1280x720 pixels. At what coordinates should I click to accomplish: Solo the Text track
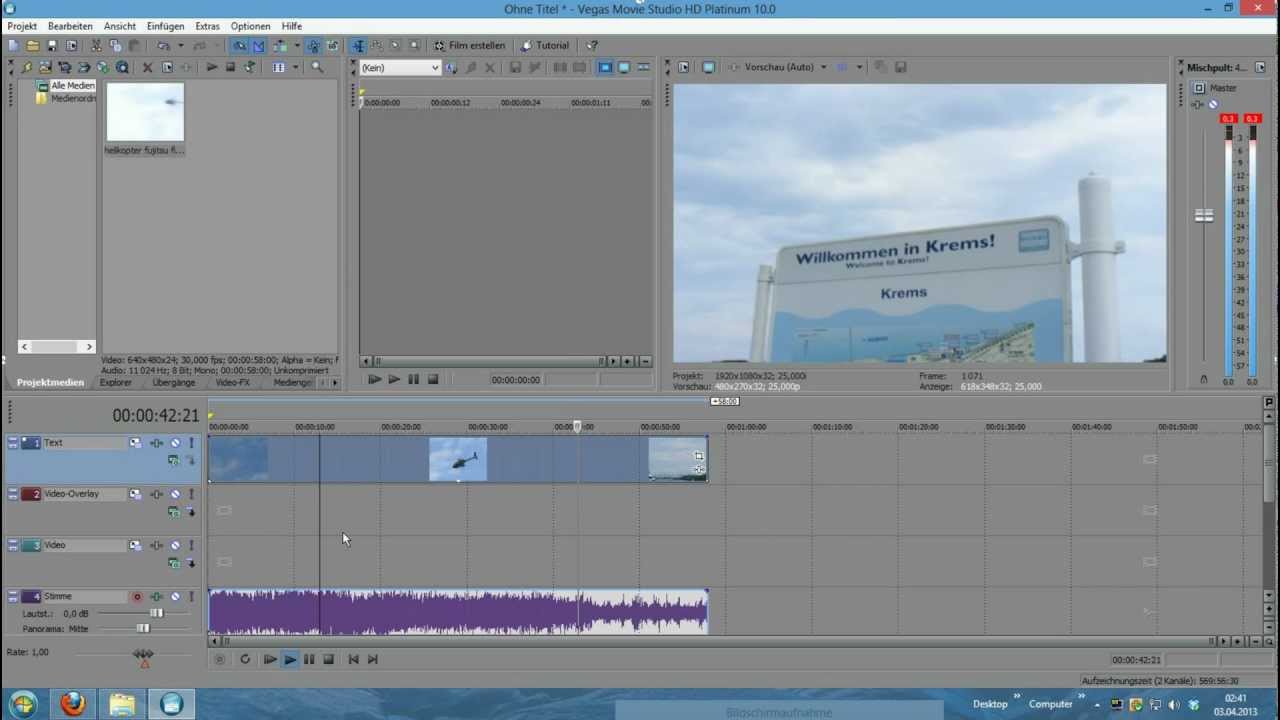[x=191, y=443]
